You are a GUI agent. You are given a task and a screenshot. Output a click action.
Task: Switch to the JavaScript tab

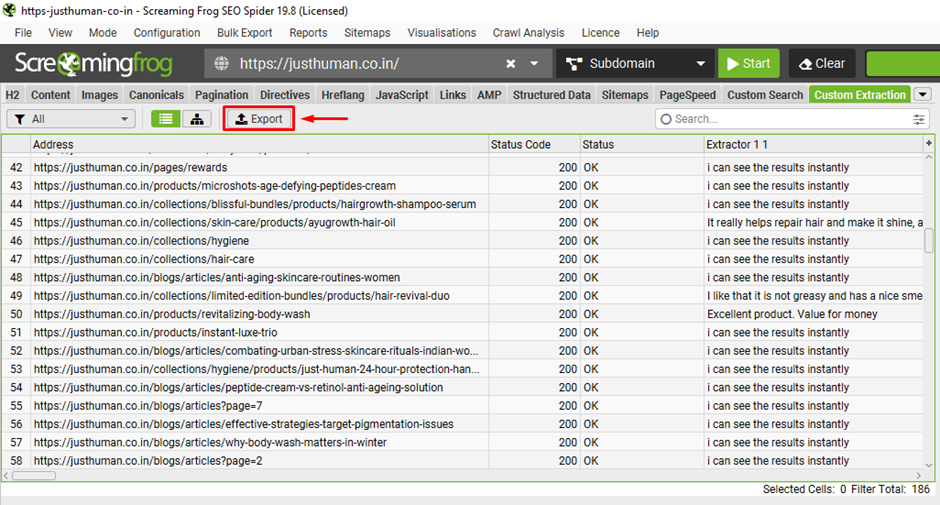pos(402,95)
